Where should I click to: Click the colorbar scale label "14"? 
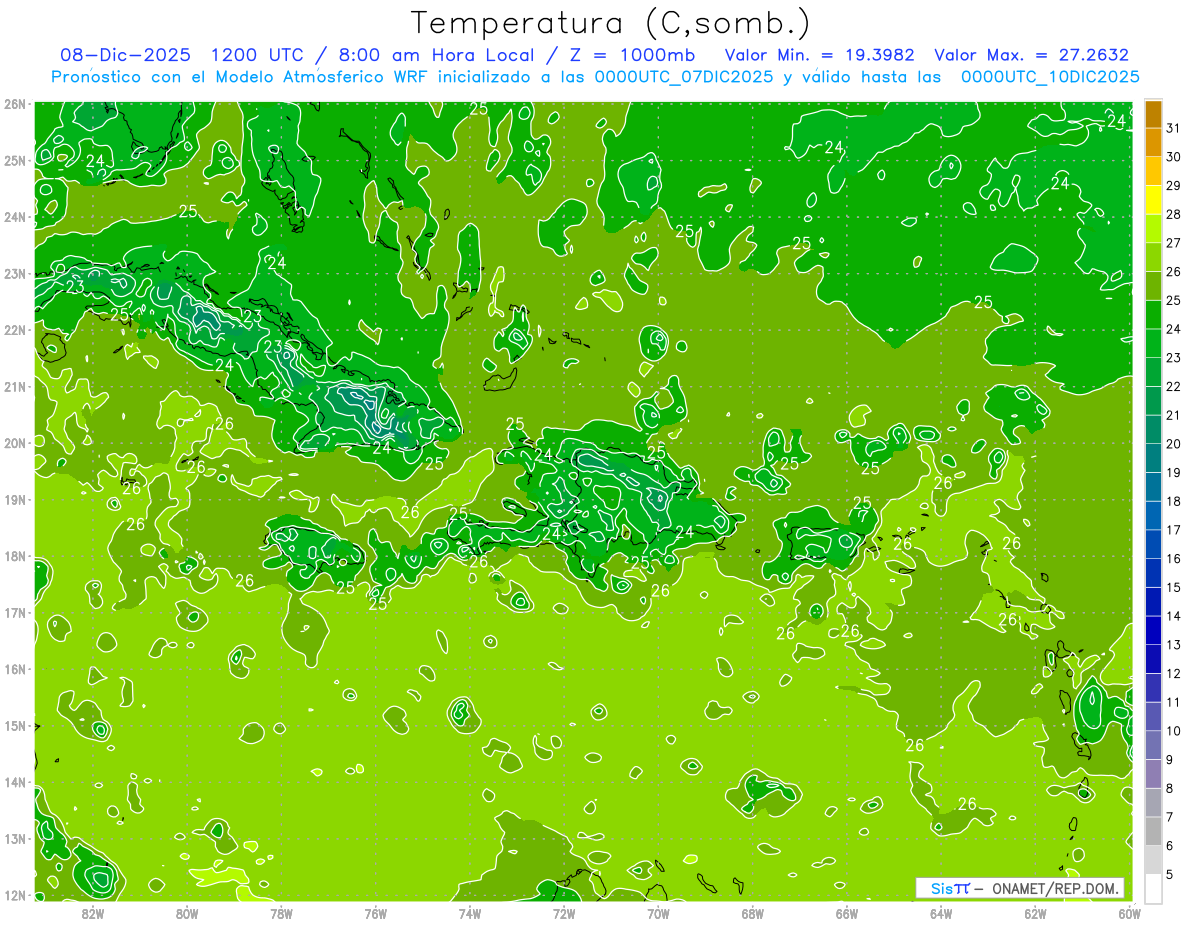pyautogui.click(x=1174, y=616)
